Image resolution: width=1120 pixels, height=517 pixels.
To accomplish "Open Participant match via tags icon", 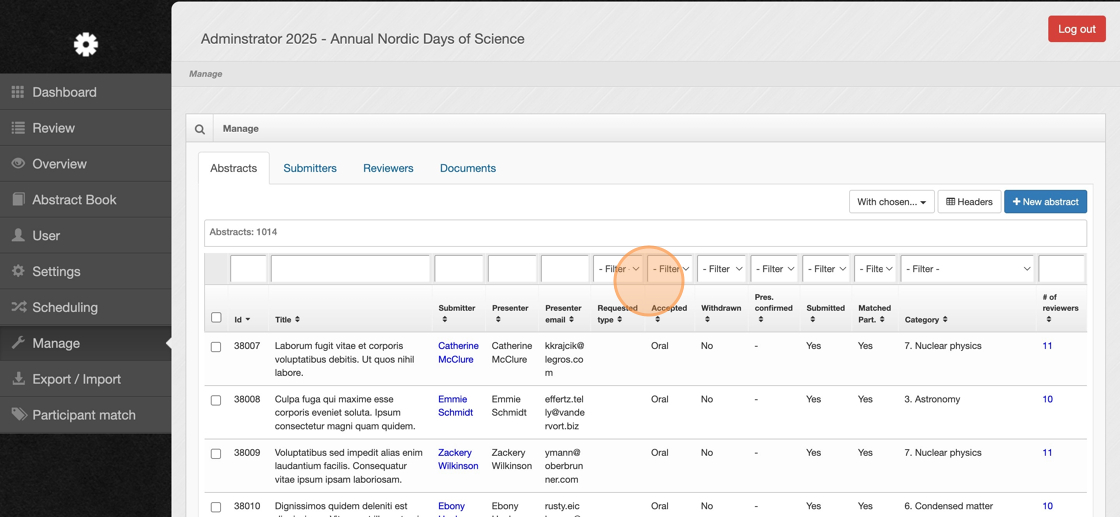I will pyautogui.click(x=18, y=415).
